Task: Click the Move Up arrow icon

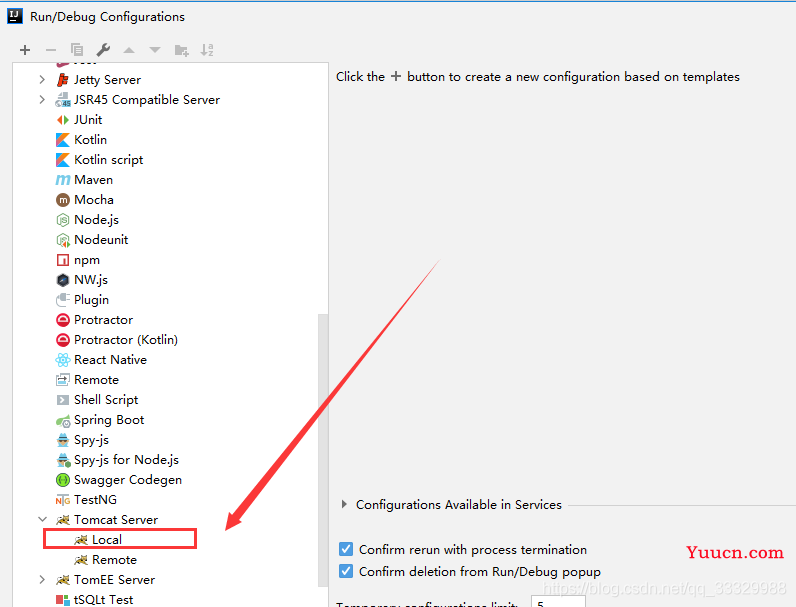Action: click(129, 50)
